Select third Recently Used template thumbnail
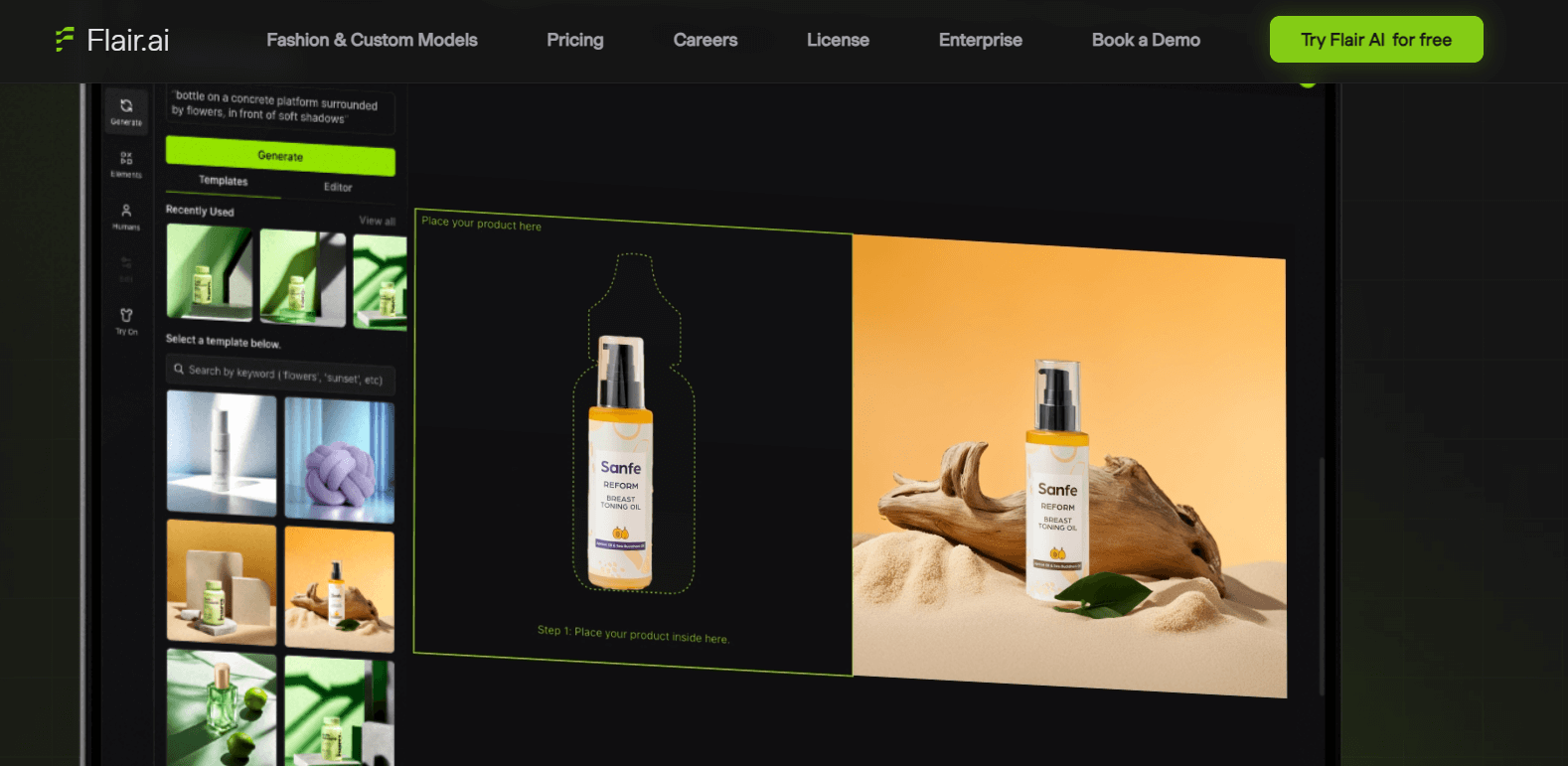The width and height of the screenshot is (1568, 766). (x=380, y=283)
